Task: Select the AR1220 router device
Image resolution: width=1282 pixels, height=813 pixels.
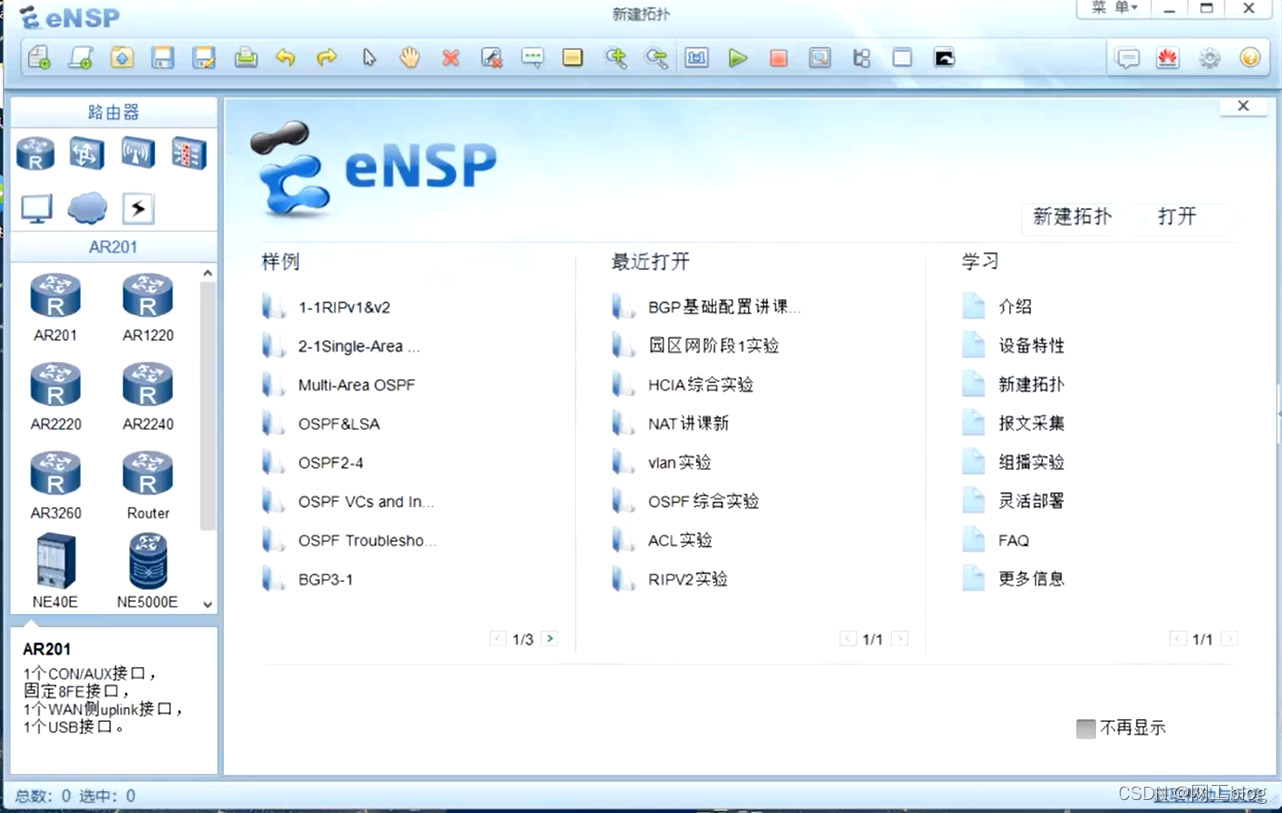Action: tap(148, 308)
